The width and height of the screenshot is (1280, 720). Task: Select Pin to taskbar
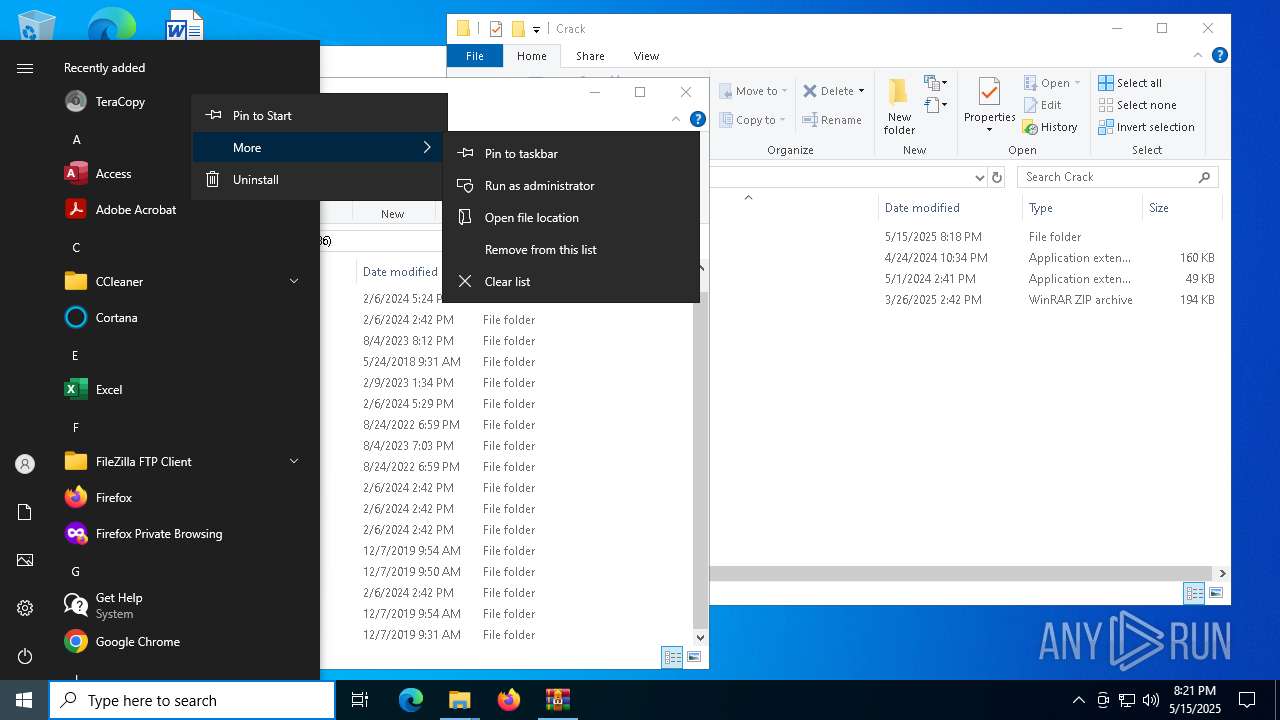(x=571, y=154)
